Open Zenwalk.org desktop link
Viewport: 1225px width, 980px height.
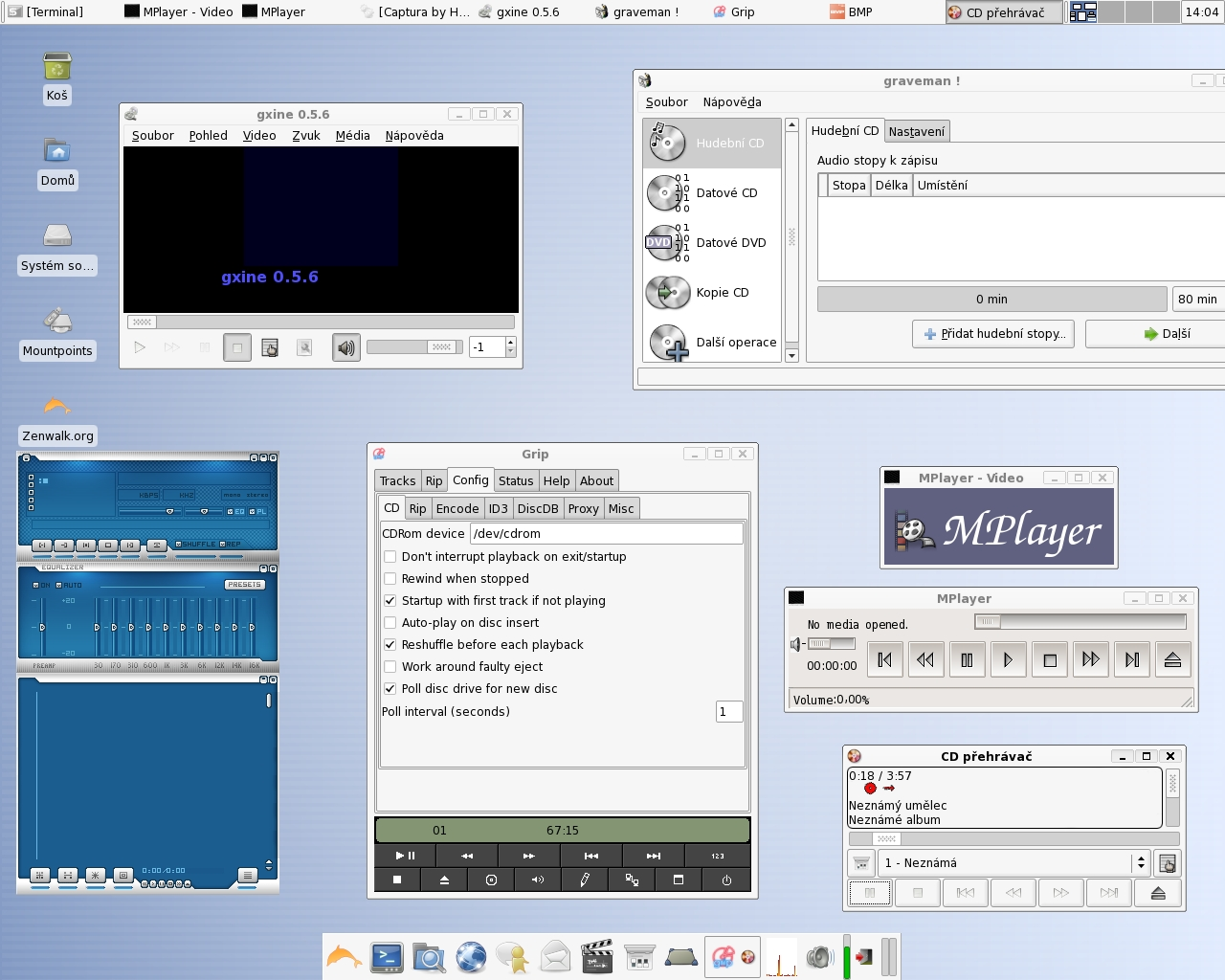pyautogui.click(x=57, y=419)
